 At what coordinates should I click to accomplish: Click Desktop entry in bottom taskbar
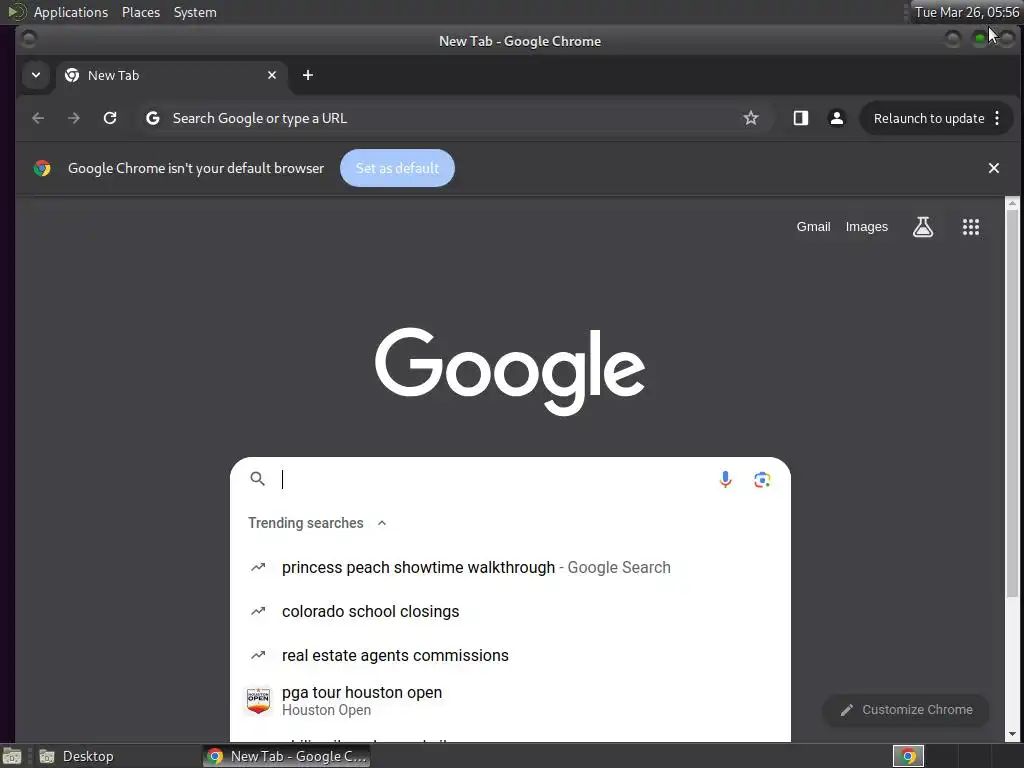point(76,756)
